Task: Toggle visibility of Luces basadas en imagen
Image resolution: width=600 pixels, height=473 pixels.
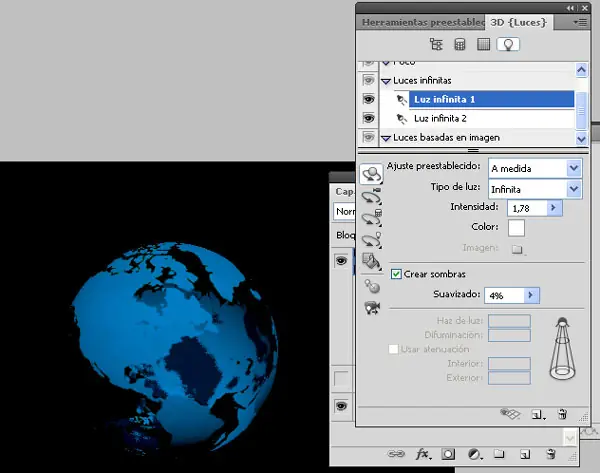Action: click(368, 137)
